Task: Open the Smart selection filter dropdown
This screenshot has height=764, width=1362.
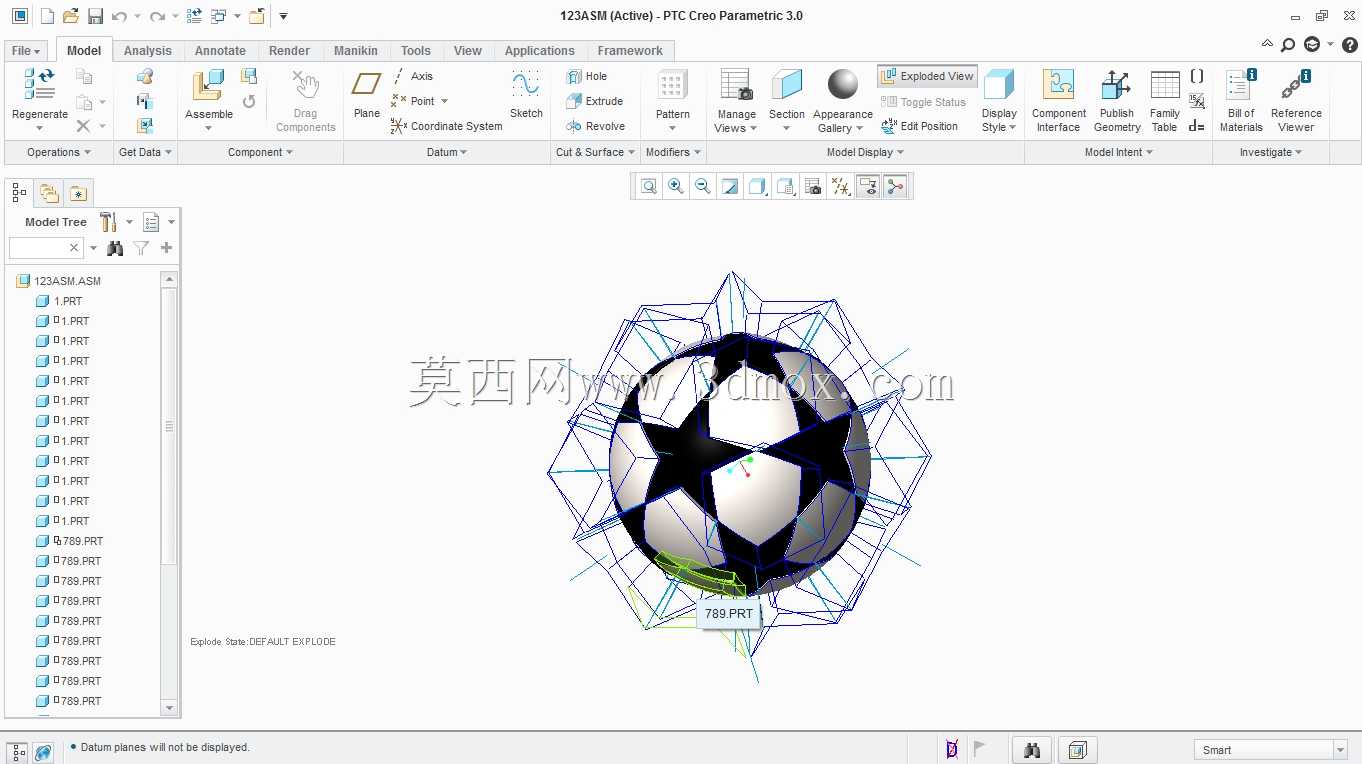Action: [x=1341, y=750]
